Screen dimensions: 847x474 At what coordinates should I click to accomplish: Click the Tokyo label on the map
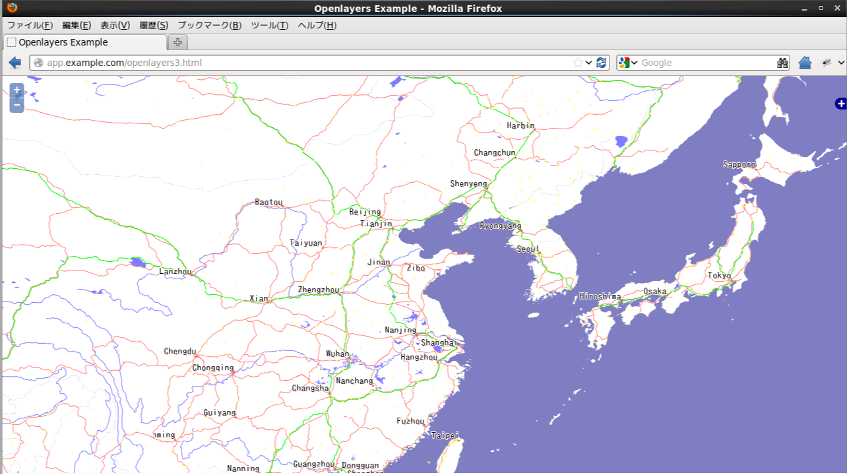(x=719, y=275)
